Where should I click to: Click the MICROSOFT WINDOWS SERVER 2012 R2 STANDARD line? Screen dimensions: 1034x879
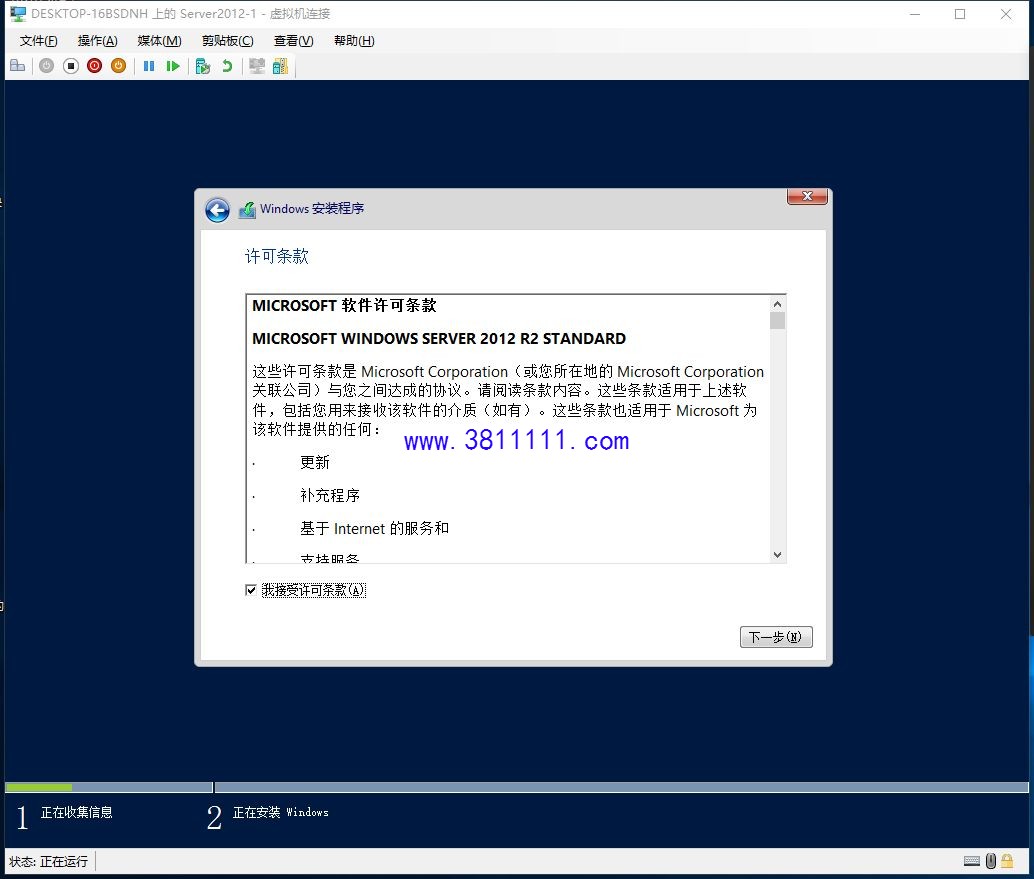(x=439, y=338)
